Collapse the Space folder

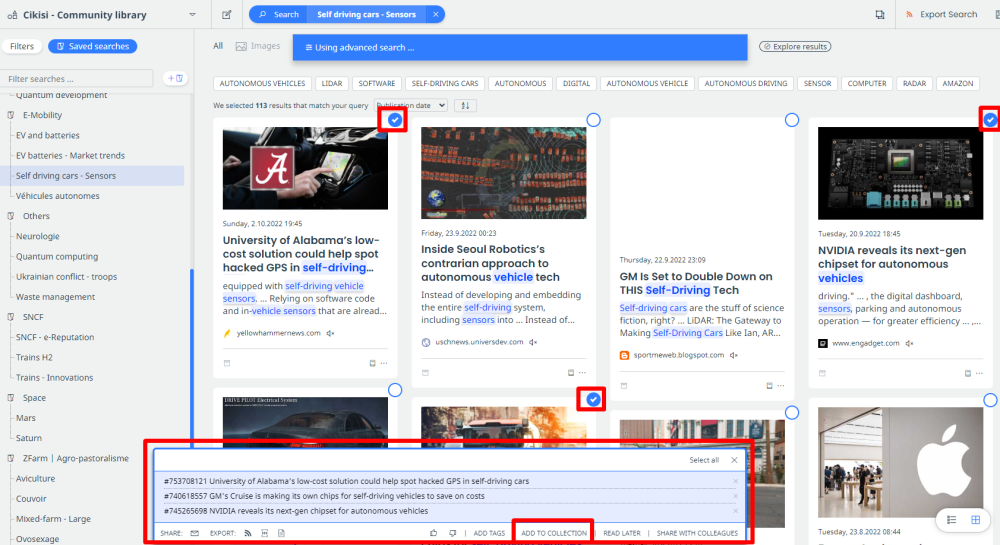[x=11, y=398]
